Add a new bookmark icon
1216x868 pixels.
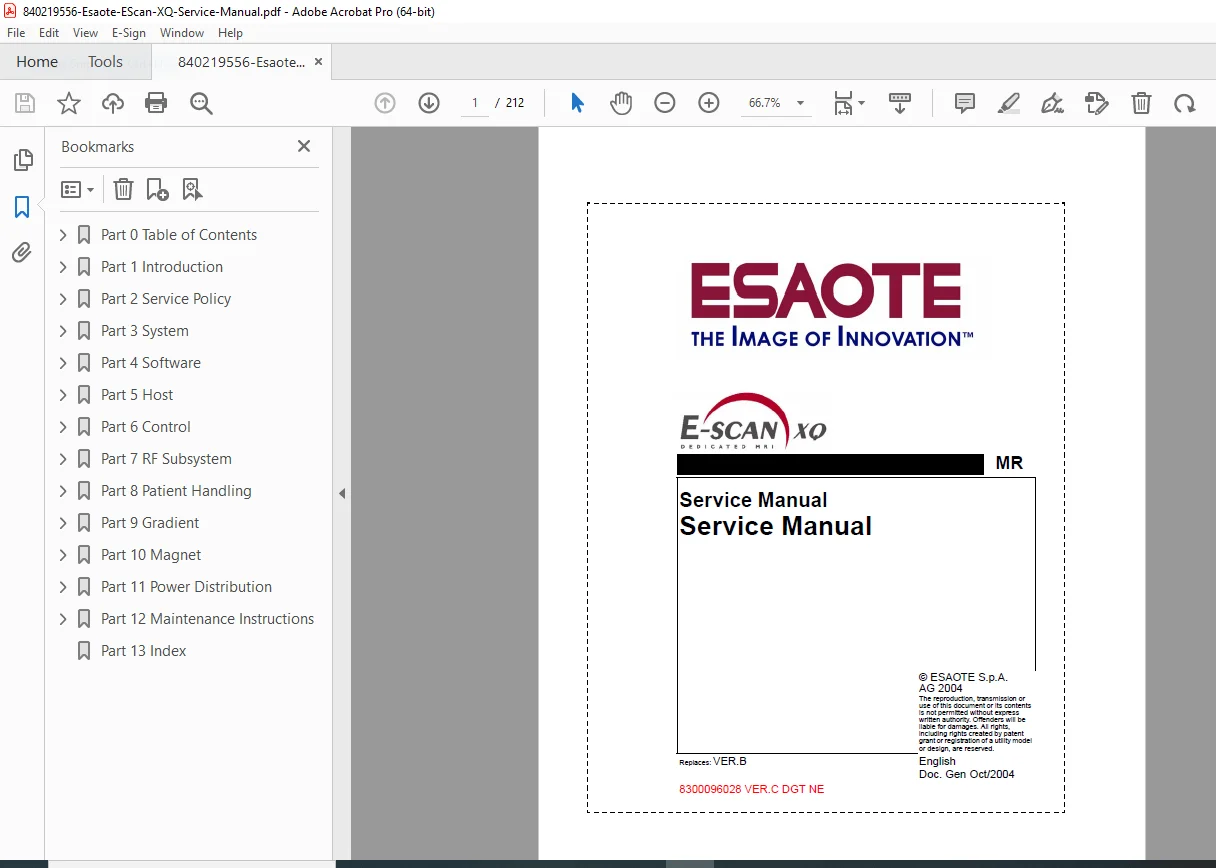pos(157,189)
